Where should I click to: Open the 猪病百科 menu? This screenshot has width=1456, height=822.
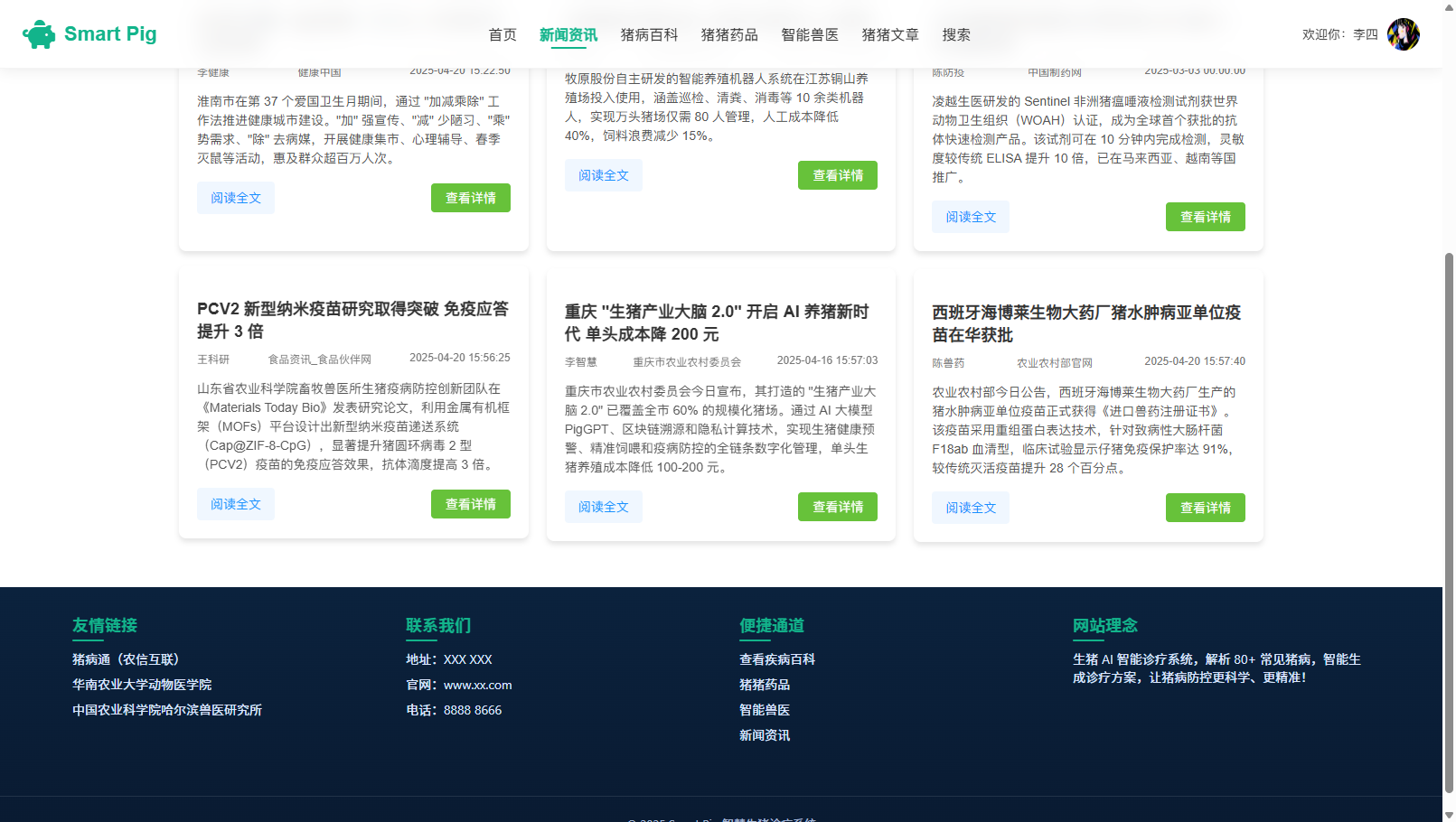coord(649,34)
